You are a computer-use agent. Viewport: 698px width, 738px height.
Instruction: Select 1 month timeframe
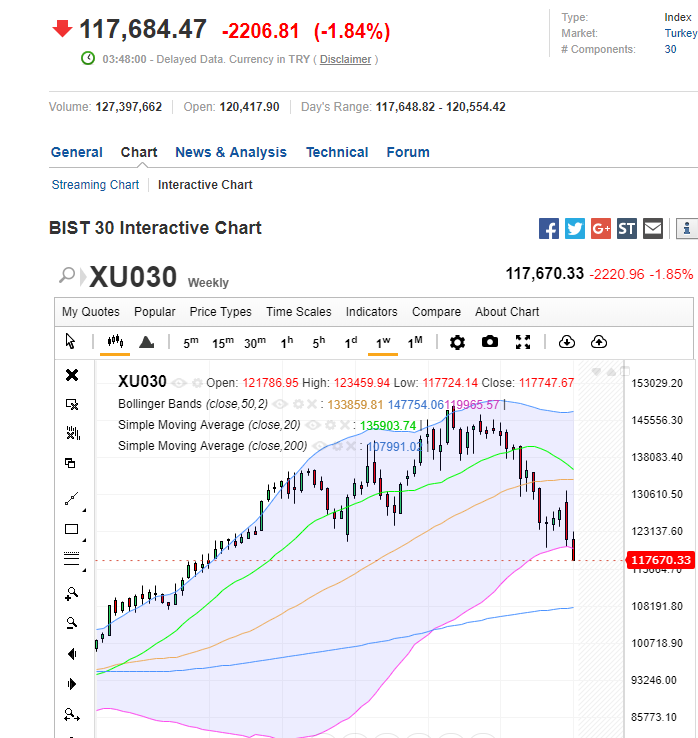[x=415, y=342]
